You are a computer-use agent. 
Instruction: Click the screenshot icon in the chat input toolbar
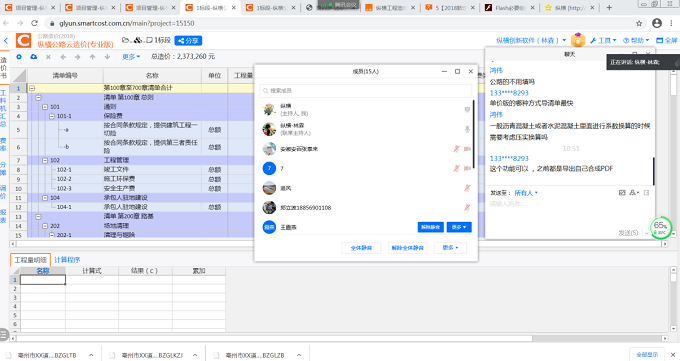(x=622, y=193)
